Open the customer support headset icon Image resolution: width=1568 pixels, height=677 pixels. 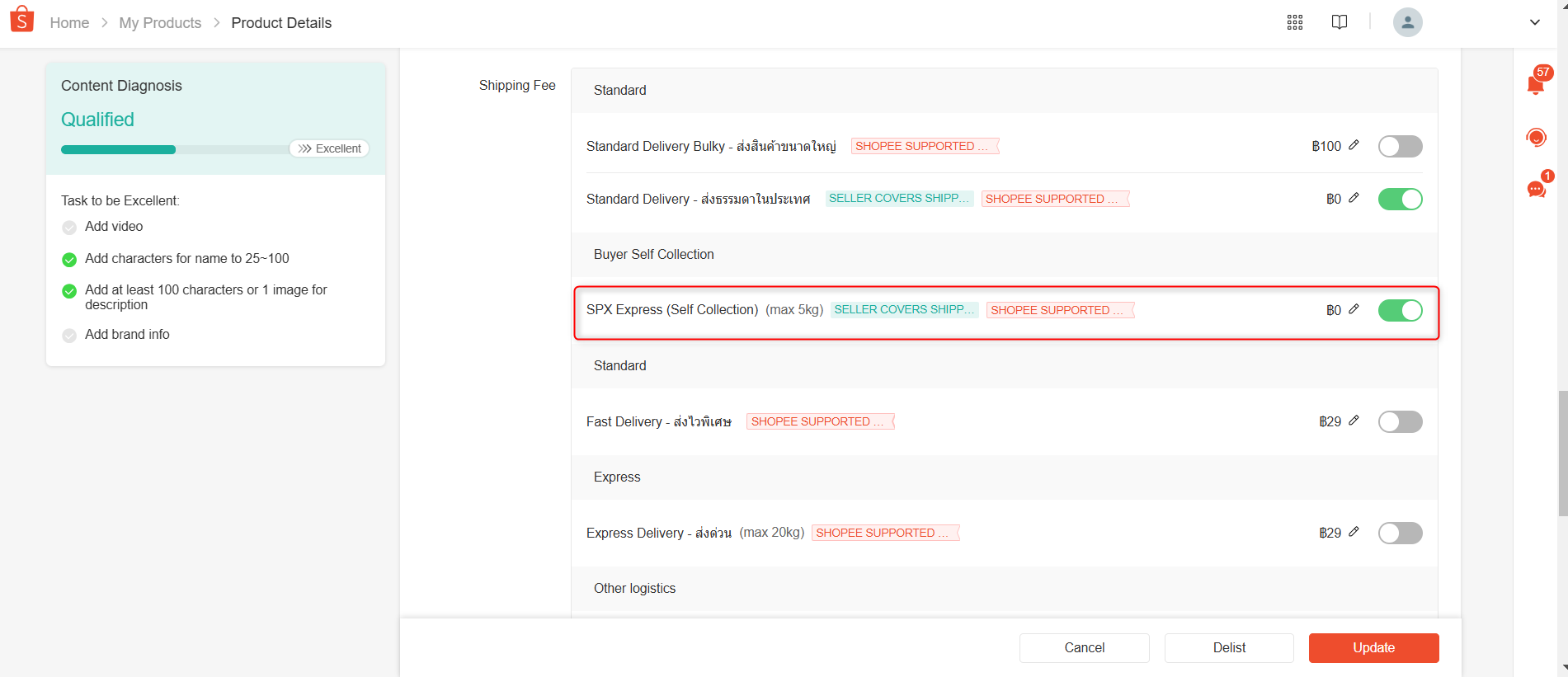coord(1536,137)
